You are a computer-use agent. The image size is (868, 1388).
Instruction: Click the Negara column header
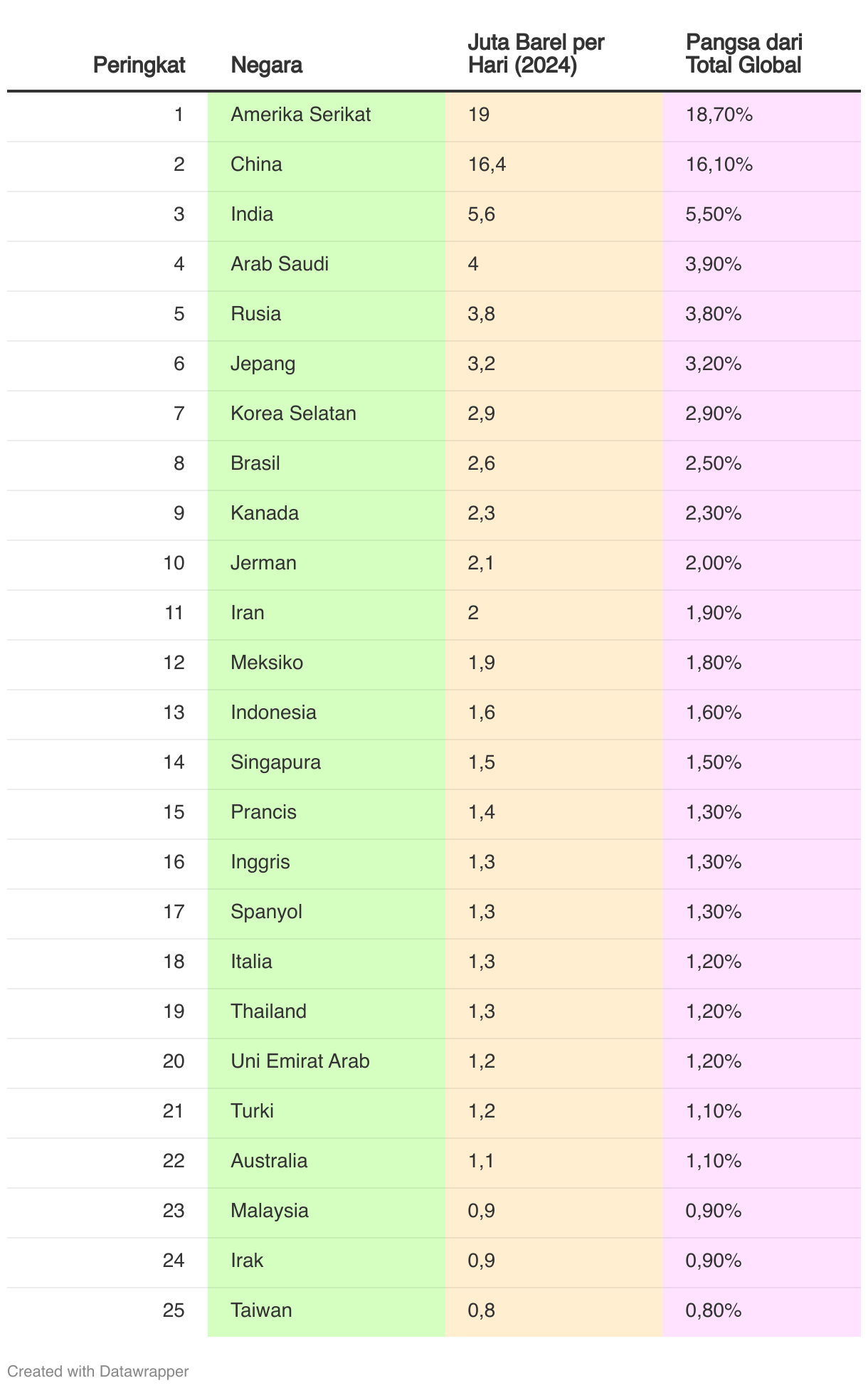(267, 65)
